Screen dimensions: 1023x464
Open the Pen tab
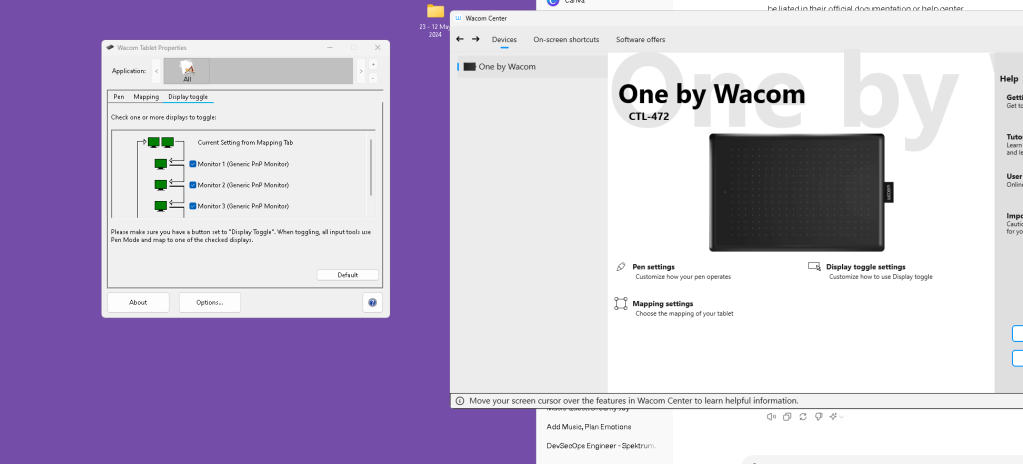119,97
